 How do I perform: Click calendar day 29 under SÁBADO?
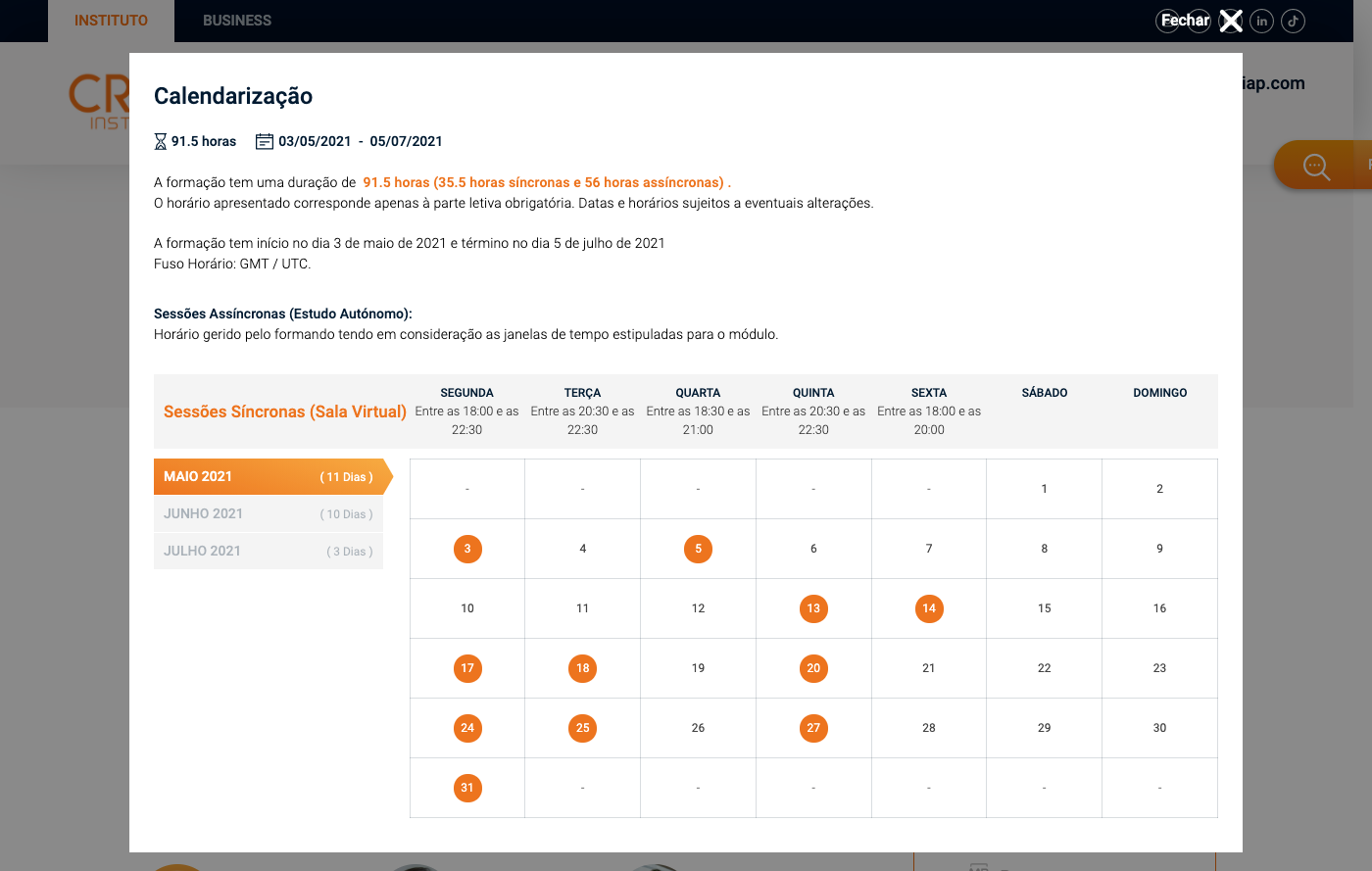(x=1045, y=728)
